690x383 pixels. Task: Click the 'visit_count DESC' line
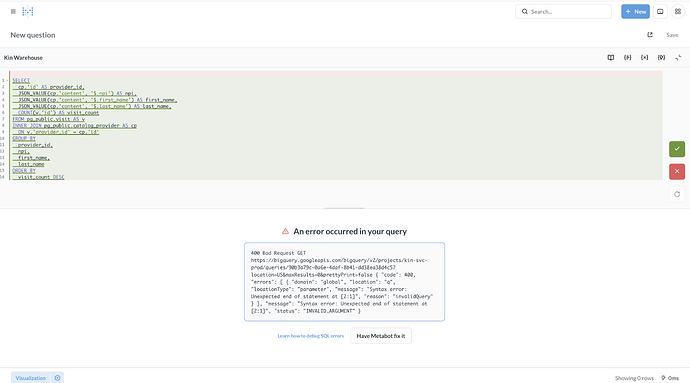(41, 177)
